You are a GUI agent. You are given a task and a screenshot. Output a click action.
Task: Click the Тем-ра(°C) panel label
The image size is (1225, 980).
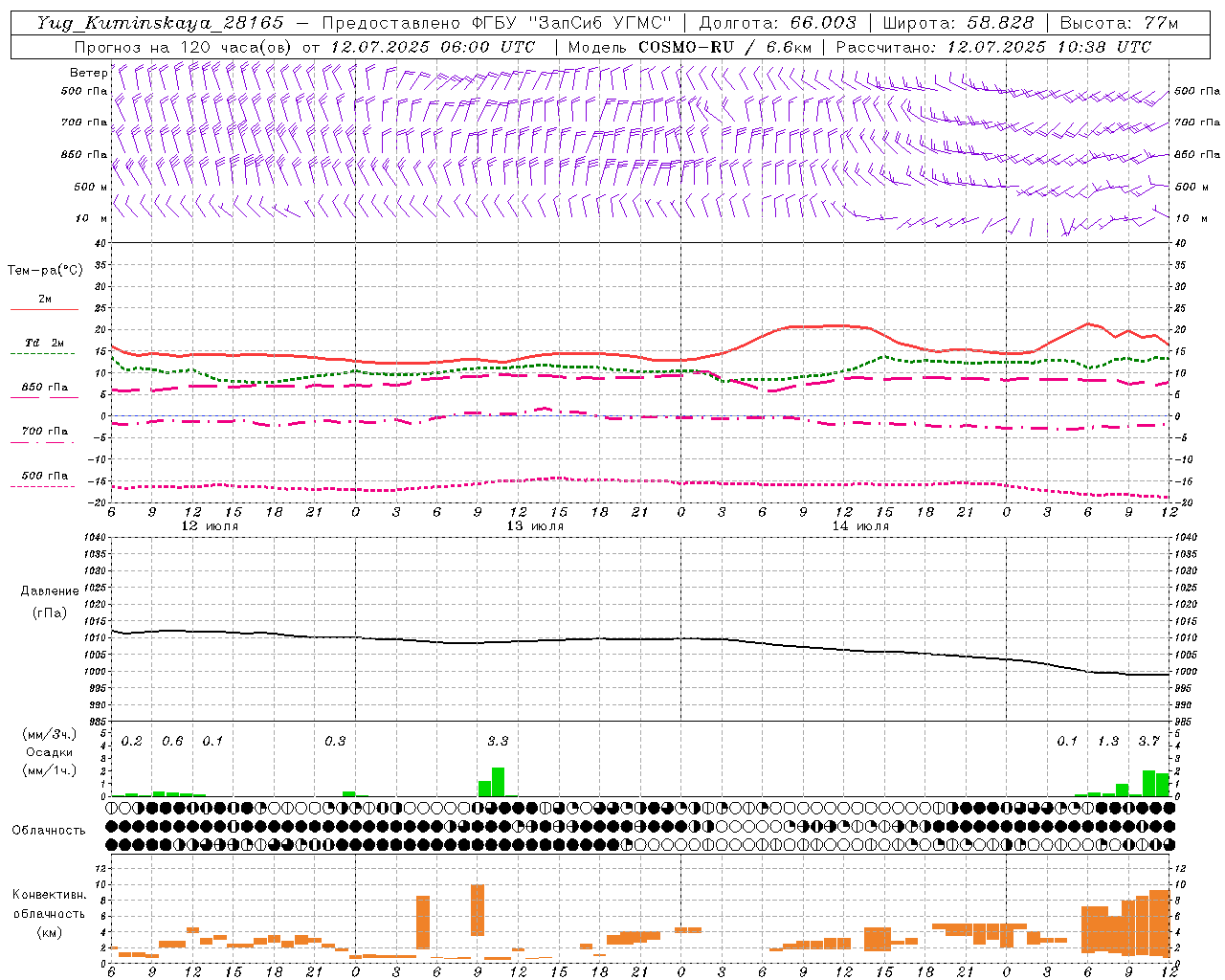tap(45, 271)
